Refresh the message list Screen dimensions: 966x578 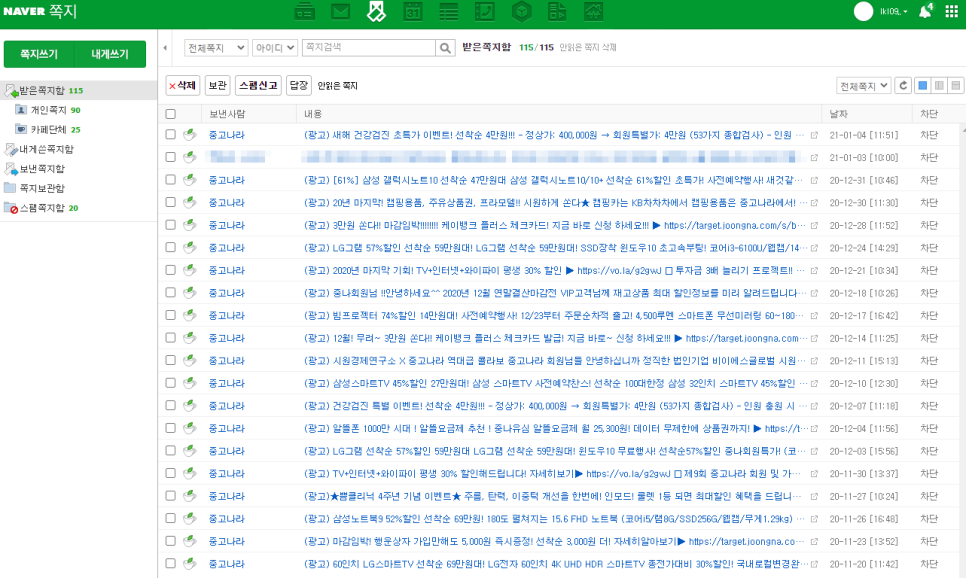pos(903,86)
